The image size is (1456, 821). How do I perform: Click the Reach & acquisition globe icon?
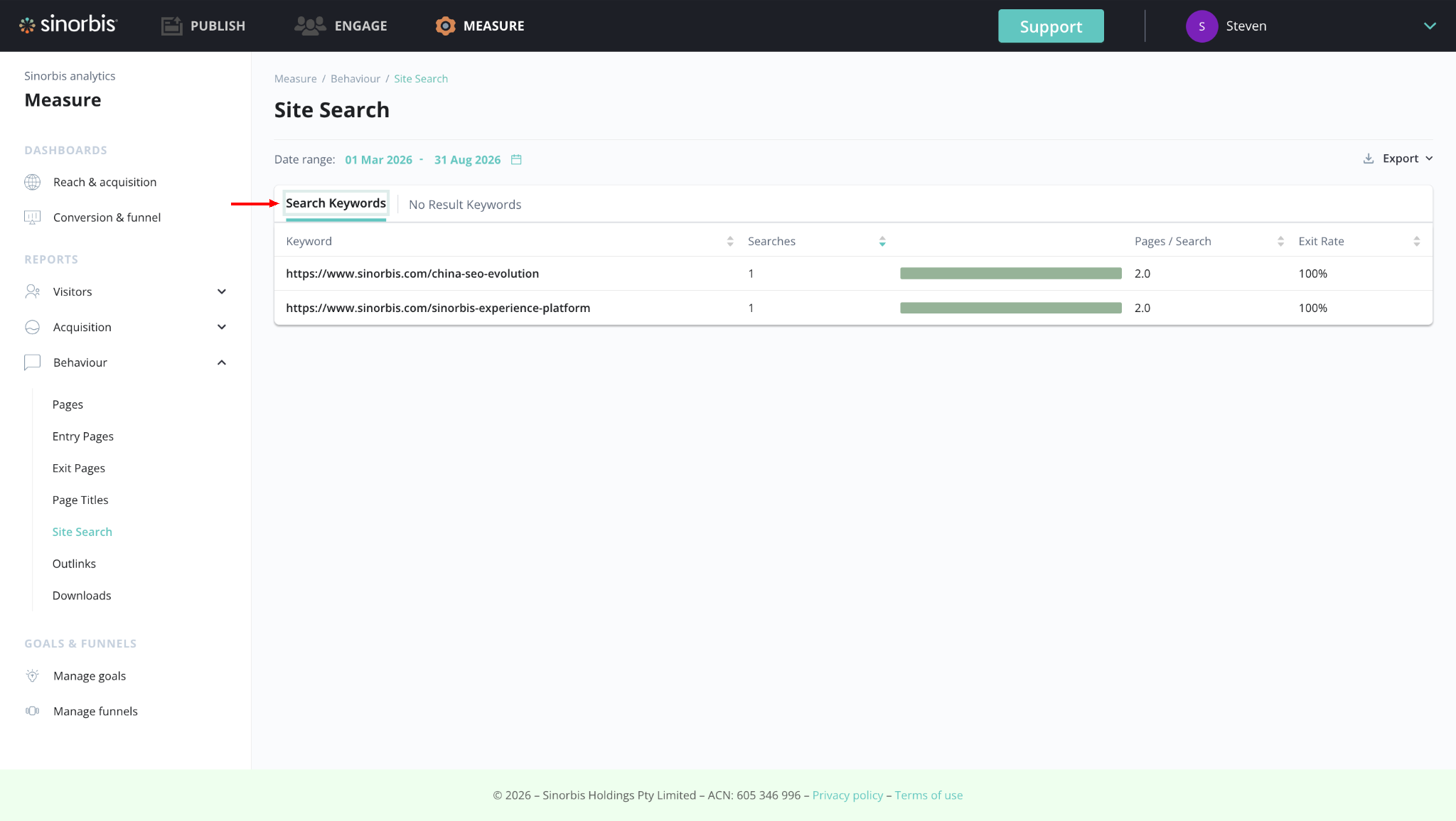[33, 182]
